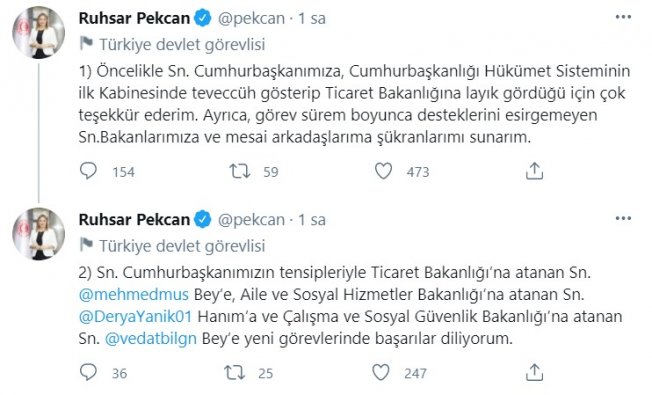Reply to the second tweet with 36 comments
Image resolution: width=652 pixels, height=395 pixels.
point(88,372)
